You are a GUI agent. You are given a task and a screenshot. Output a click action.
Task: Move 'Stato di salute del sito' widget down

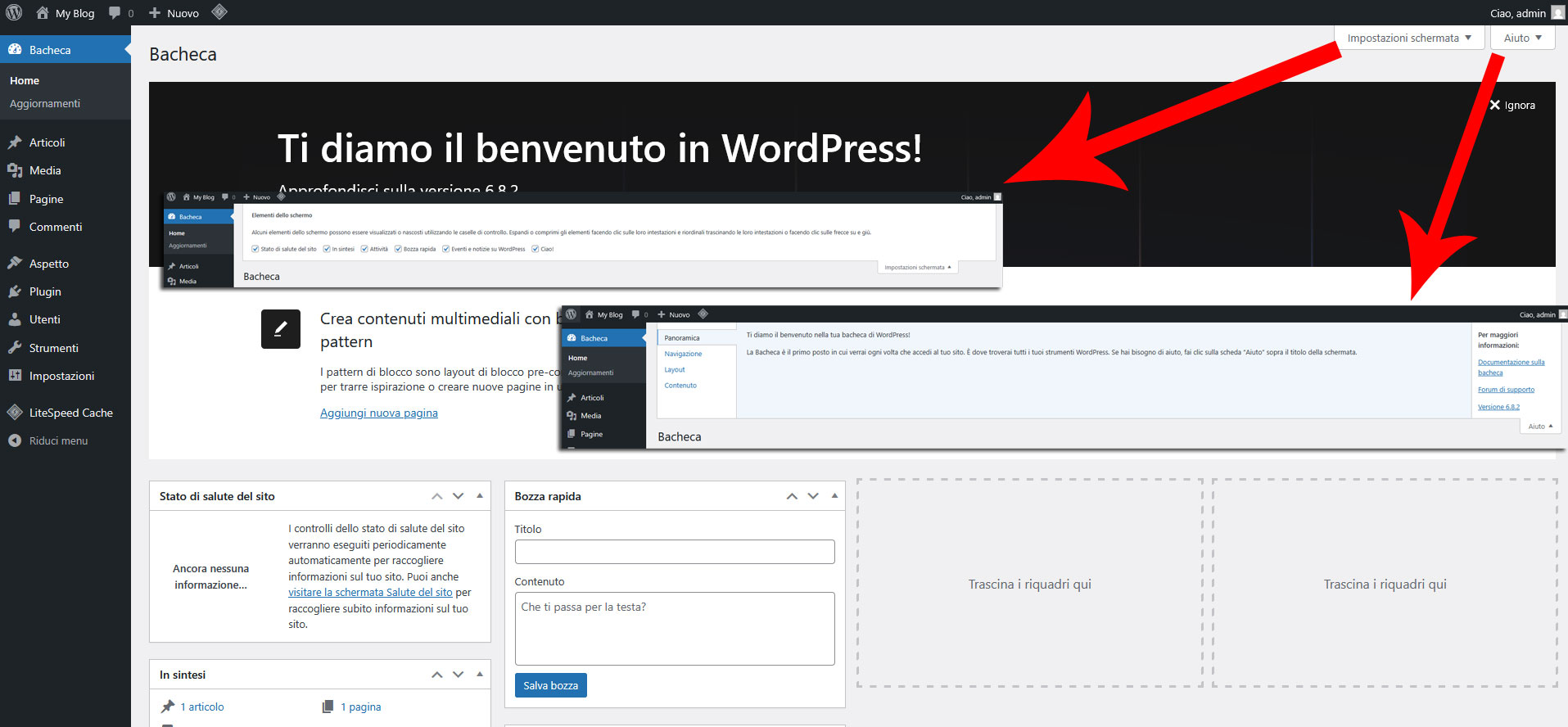[459, 496]
